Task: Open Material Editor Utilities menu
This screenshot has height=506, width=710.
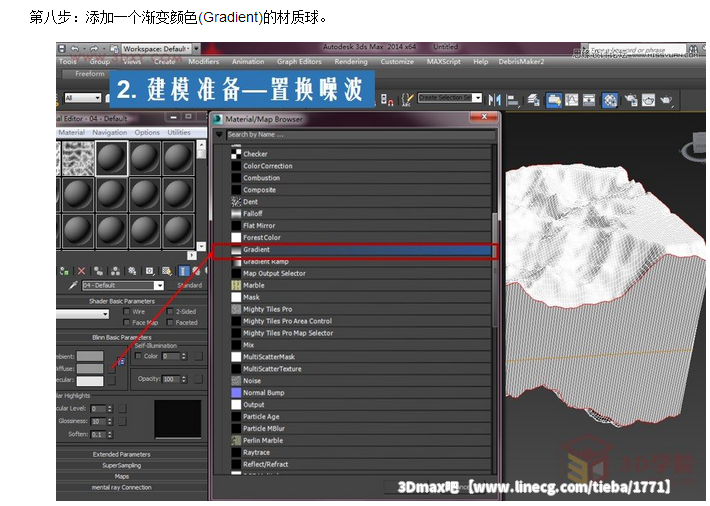Action: pyautogui.click(x=179, y=132)
